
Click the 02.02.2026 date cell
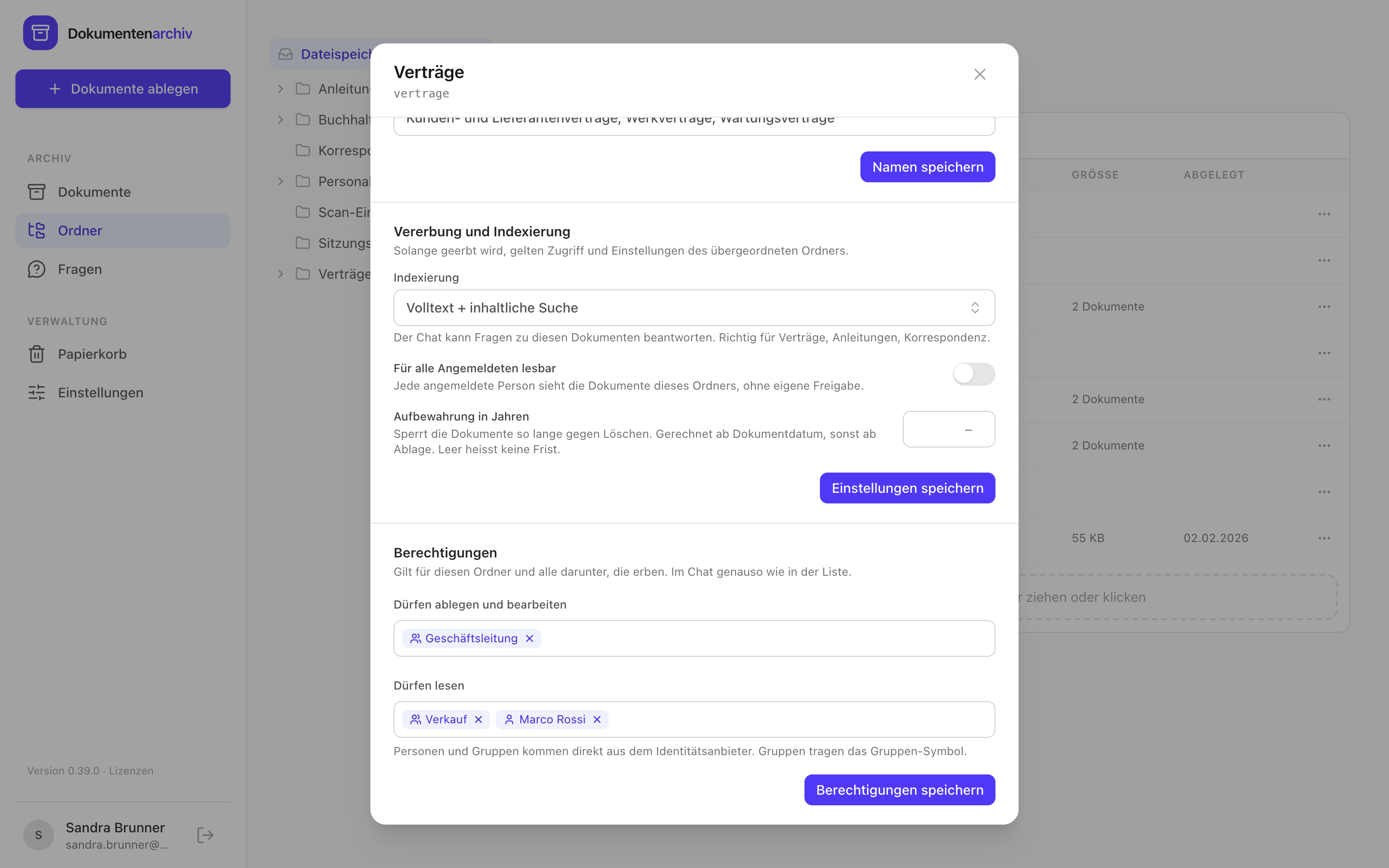(1216, 538)
